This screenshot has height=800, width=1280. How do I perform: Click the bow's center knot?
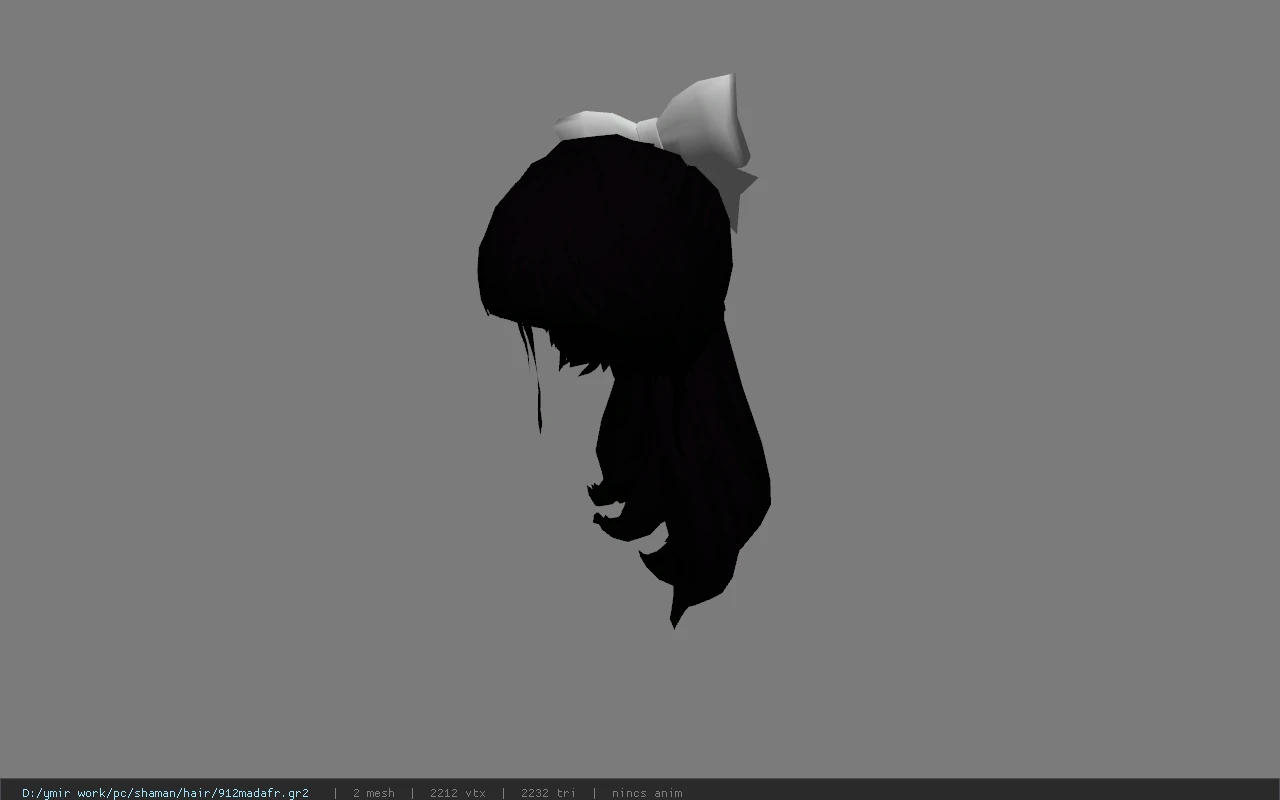click(x=646, y=132)
